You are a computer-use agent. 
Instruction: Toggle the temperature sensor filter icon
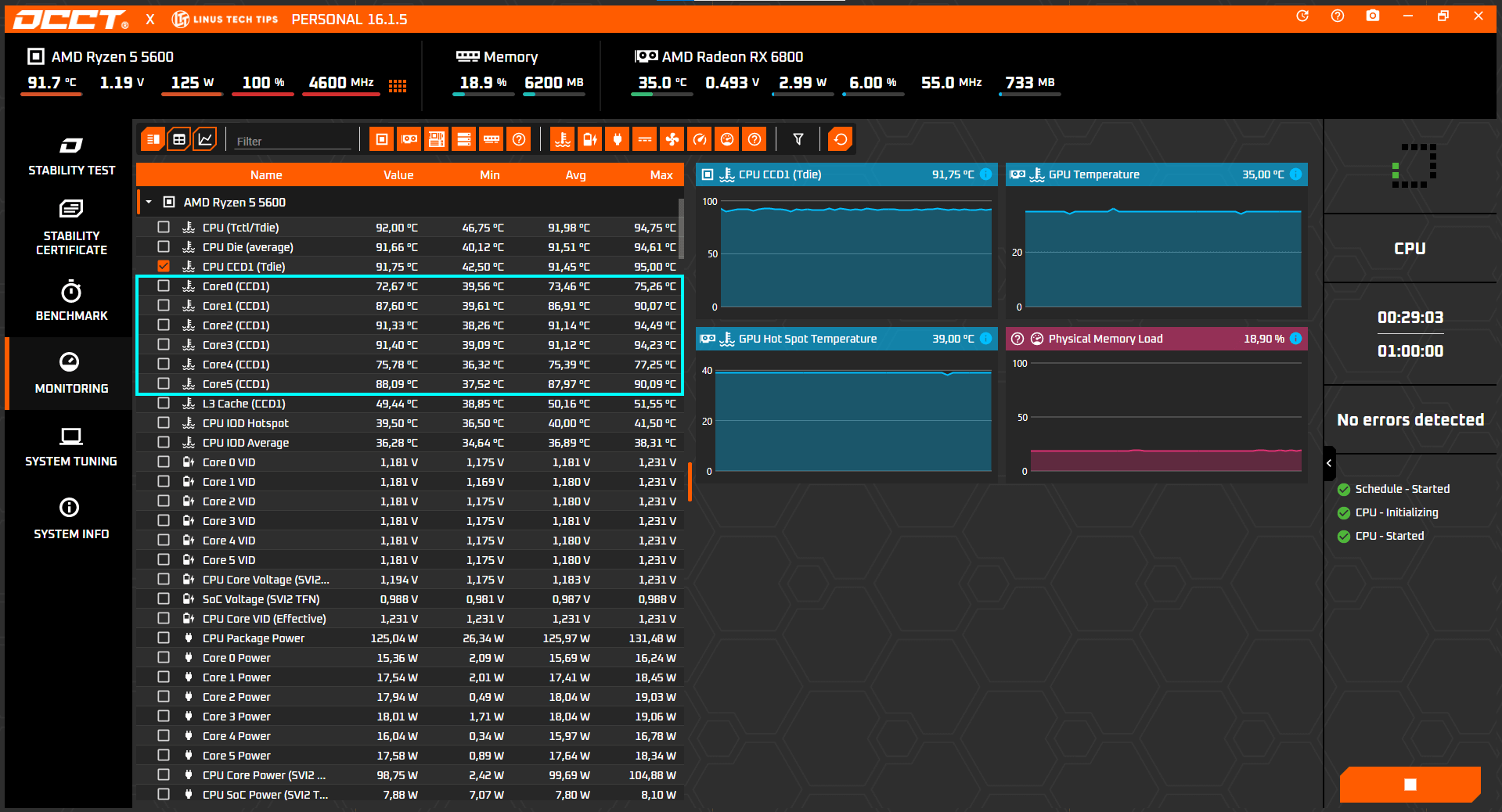point(562,139)
